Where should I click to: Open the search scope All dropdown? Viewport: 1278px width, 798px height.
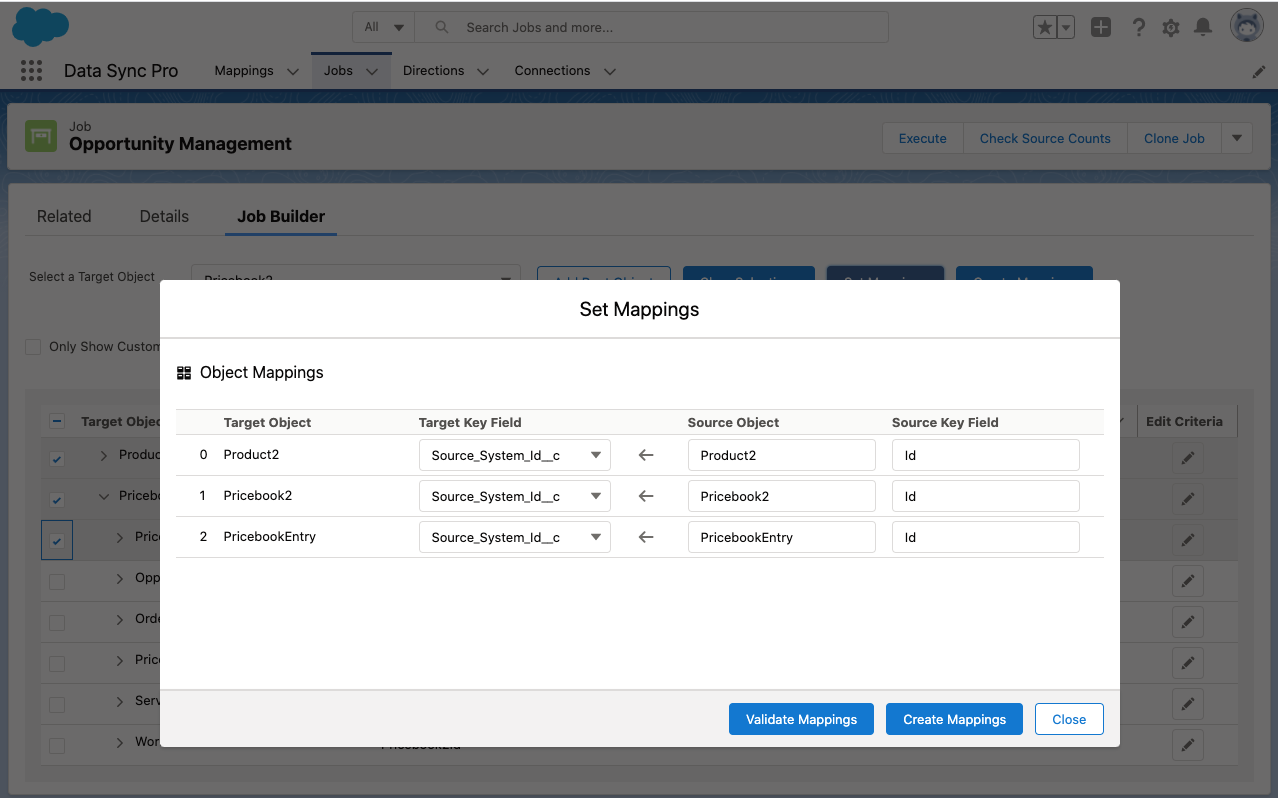[384, 27]
